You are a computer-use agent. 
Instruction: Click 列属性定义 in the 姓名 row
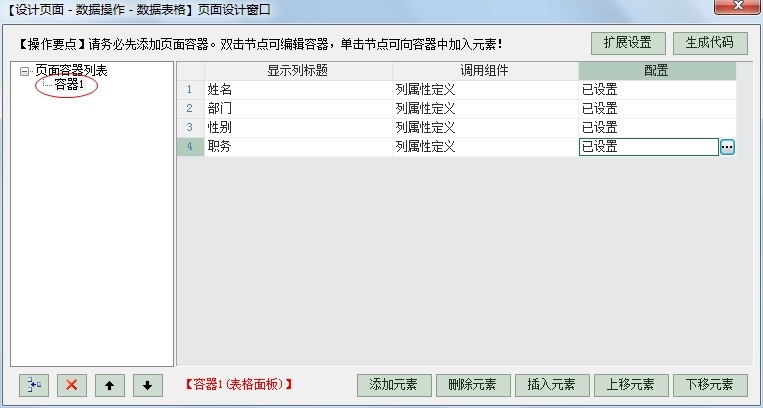click(485, 90)
